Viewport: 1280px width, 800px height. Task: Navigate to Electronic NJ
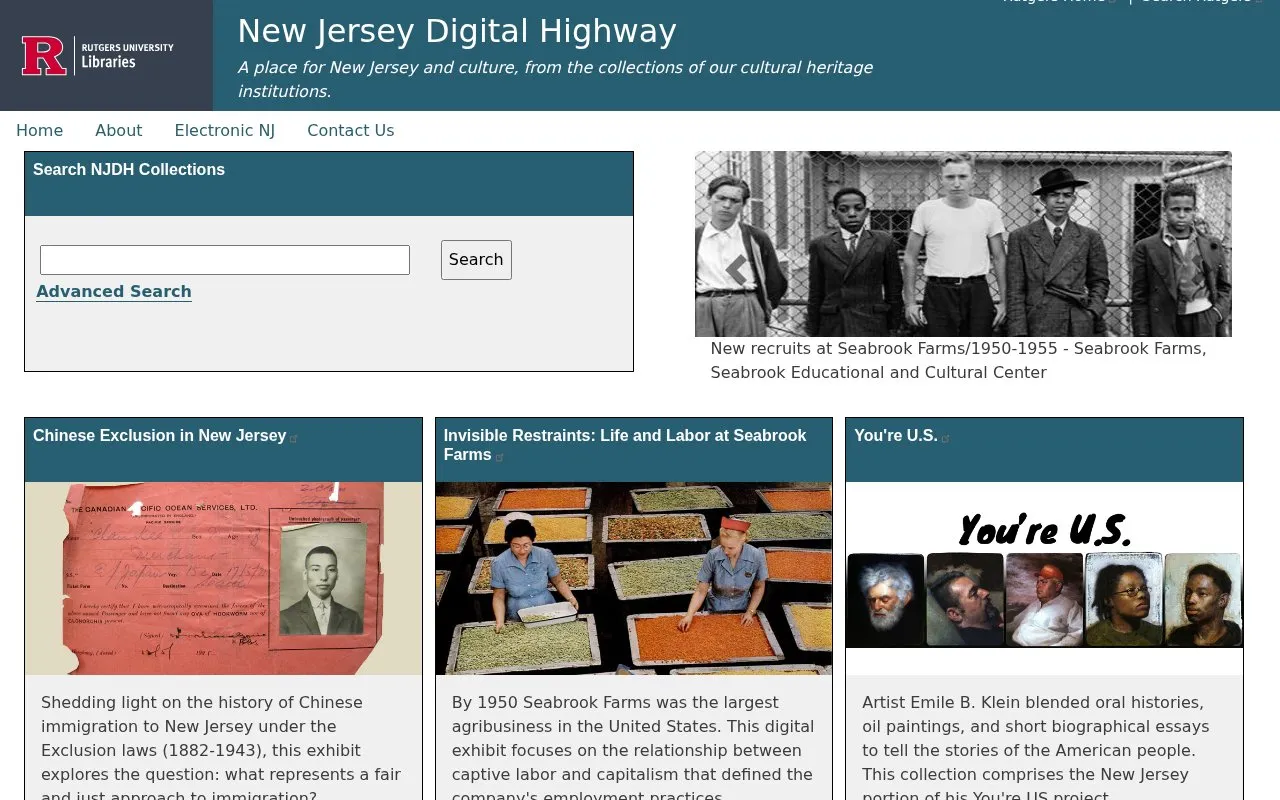pyautogui.click(x=225, y=130)
